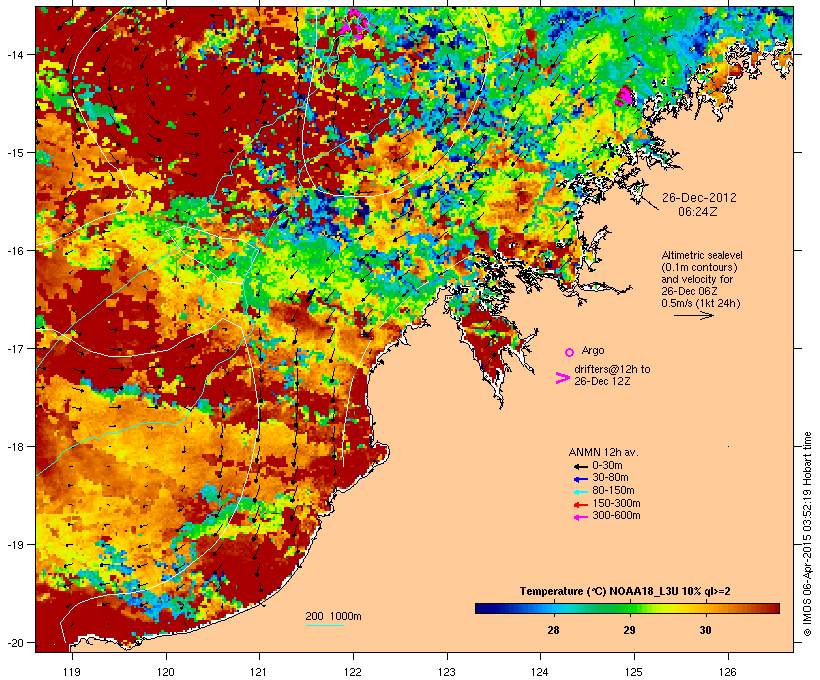Click the 'Argo' legend label

(x=593, y=350)
